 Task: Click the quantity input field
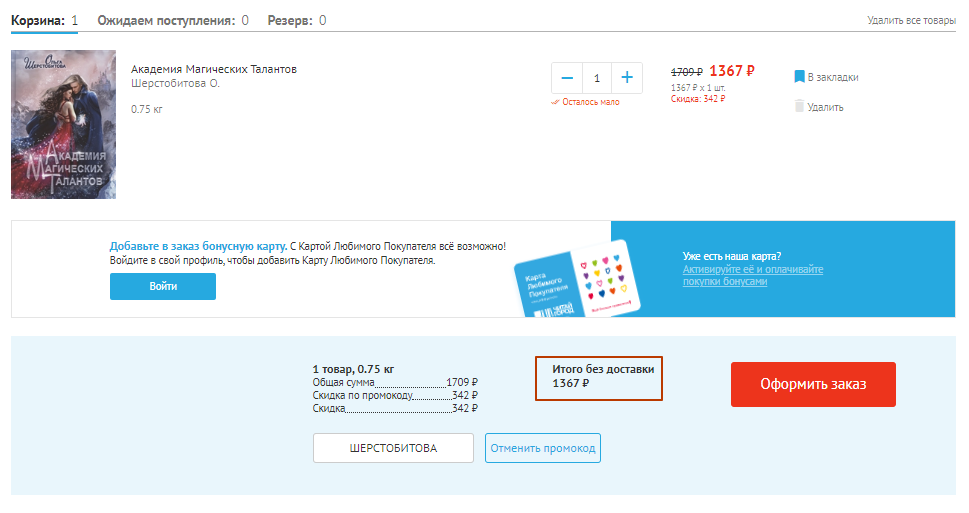point(597,78)
